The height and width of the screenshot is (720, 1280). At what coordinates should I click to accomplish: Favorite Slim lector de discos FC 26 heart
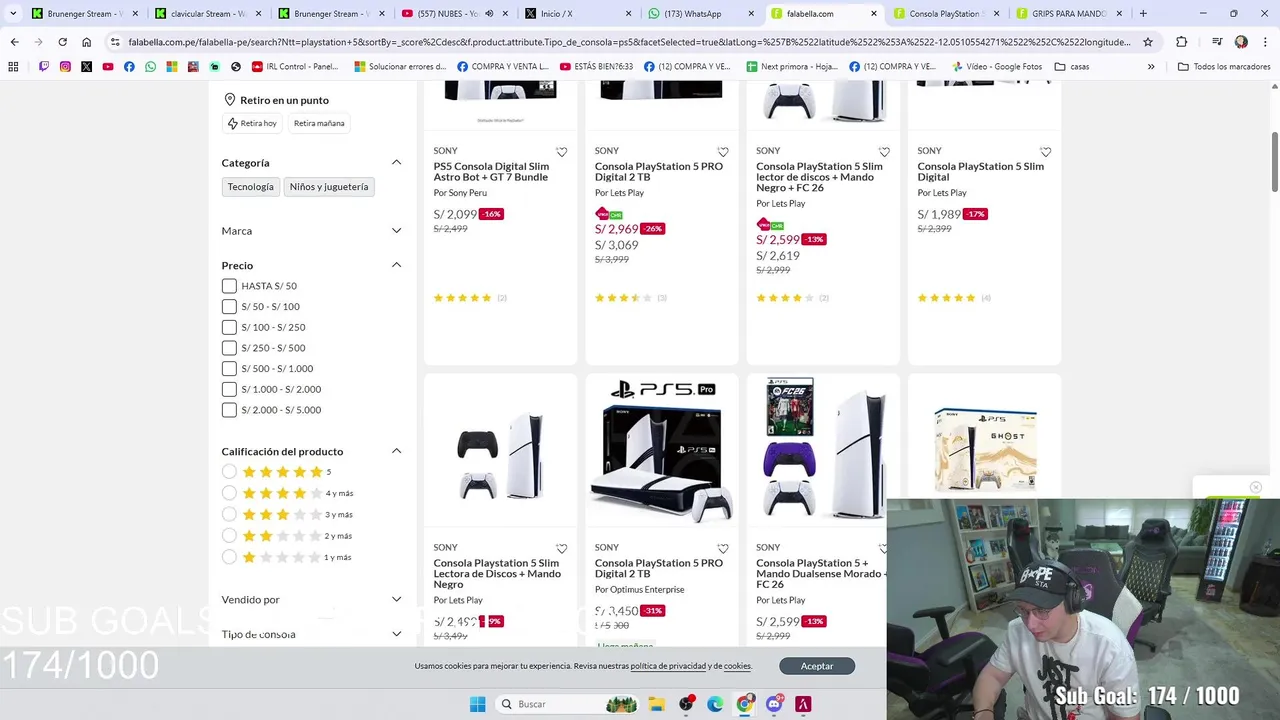(884, 152)
